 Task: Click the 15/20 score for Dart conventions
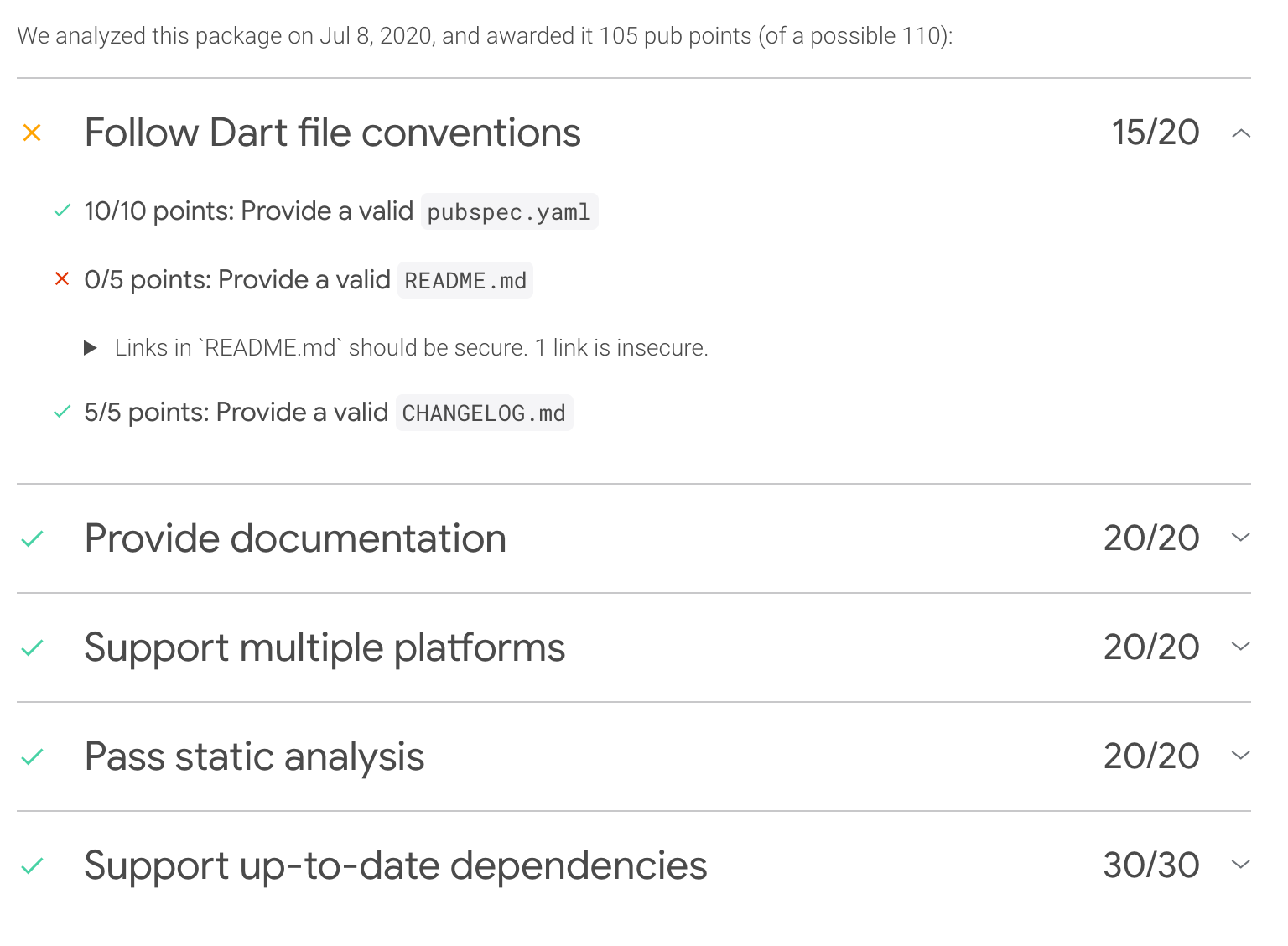click(x=1156, y=133)
